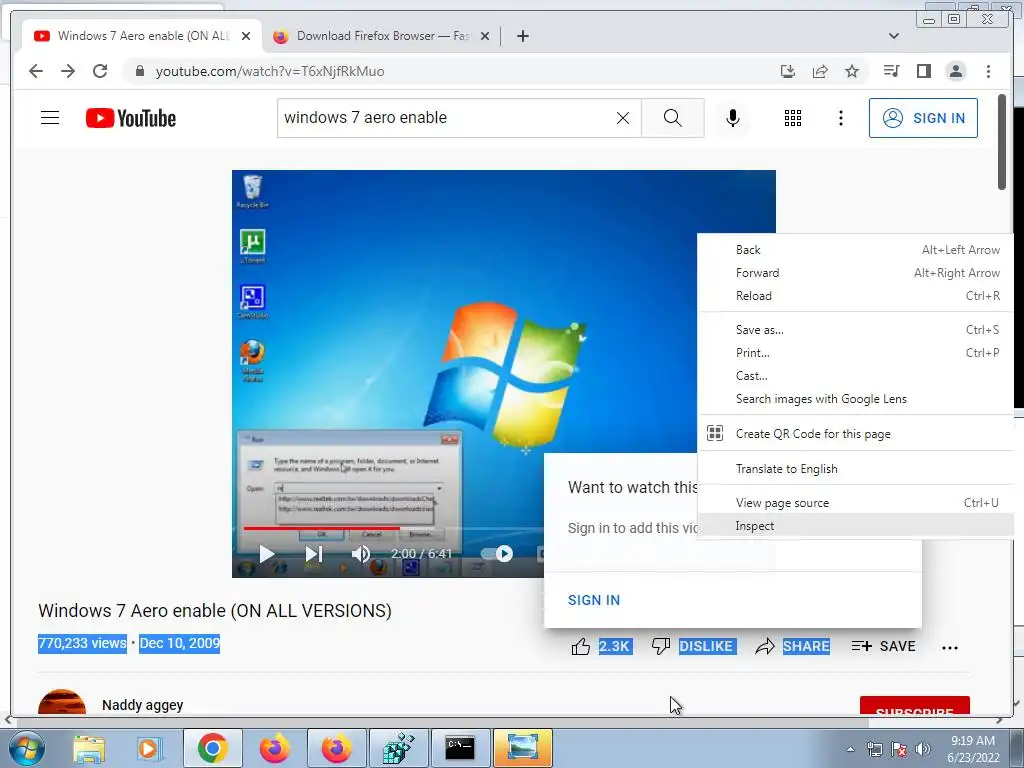Choose Cast... from context menu
The height and width of the screenshot is (768, 1024).
pyautogui.click(x=856, y=376)
